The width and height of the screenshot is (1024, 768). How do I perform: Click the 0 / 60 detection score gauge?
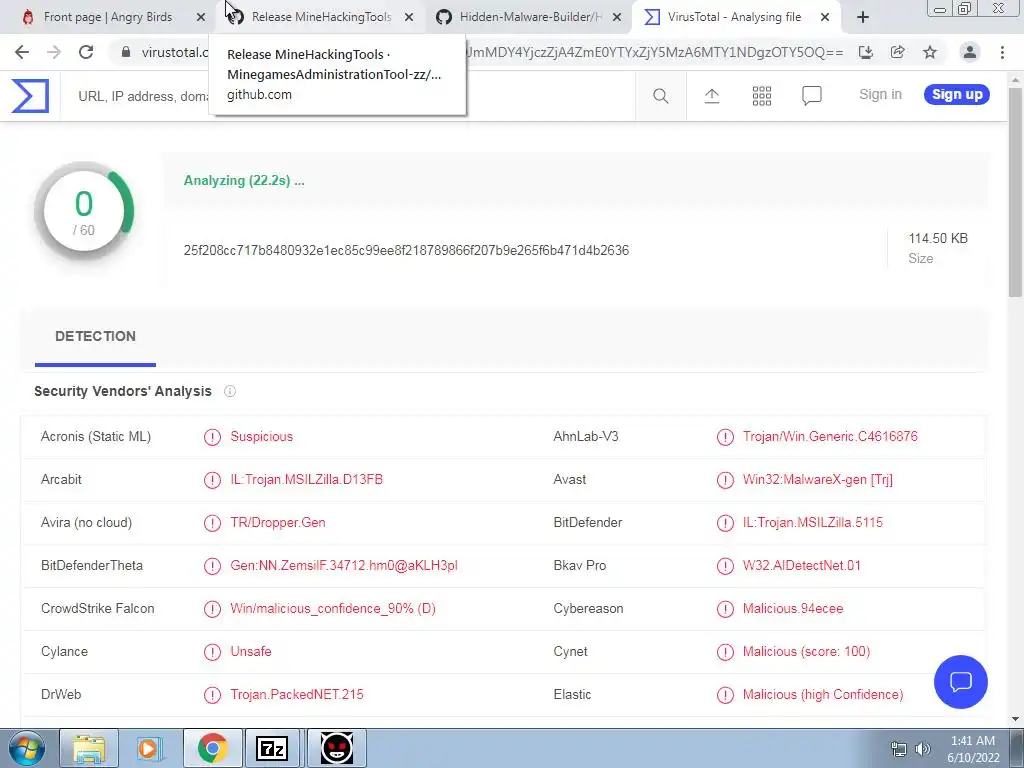pyautogui.click(x=84, y=211)
